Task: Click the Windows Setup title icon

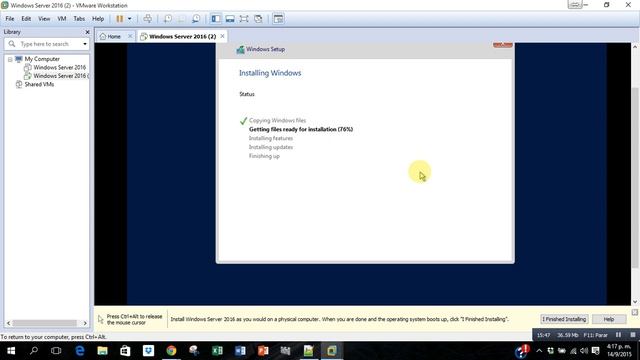Action: 240,49
